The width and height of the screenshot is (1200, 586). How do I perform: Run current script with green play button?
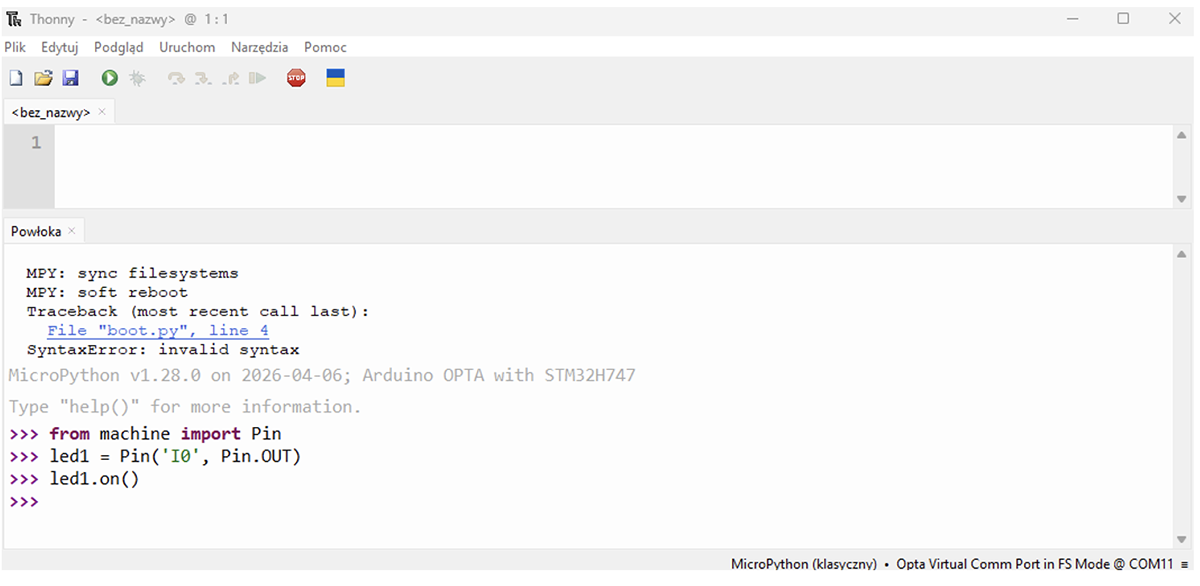[109, 78]
